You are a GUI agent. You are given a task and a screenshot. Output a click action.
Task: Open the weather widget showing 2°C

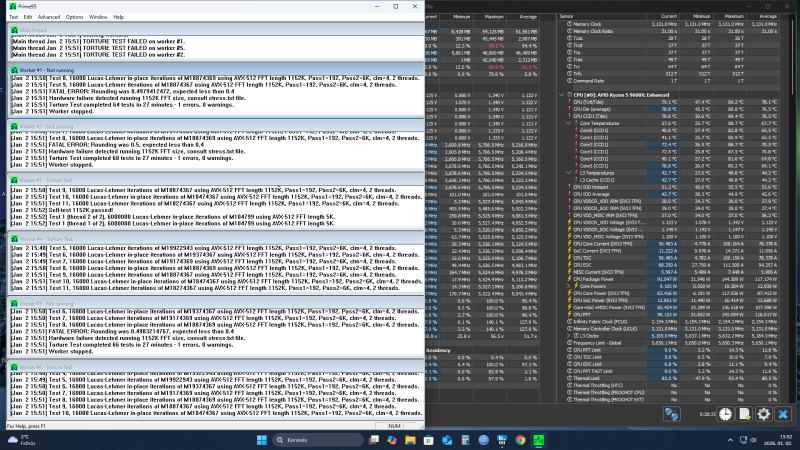[x=20, y=440]
